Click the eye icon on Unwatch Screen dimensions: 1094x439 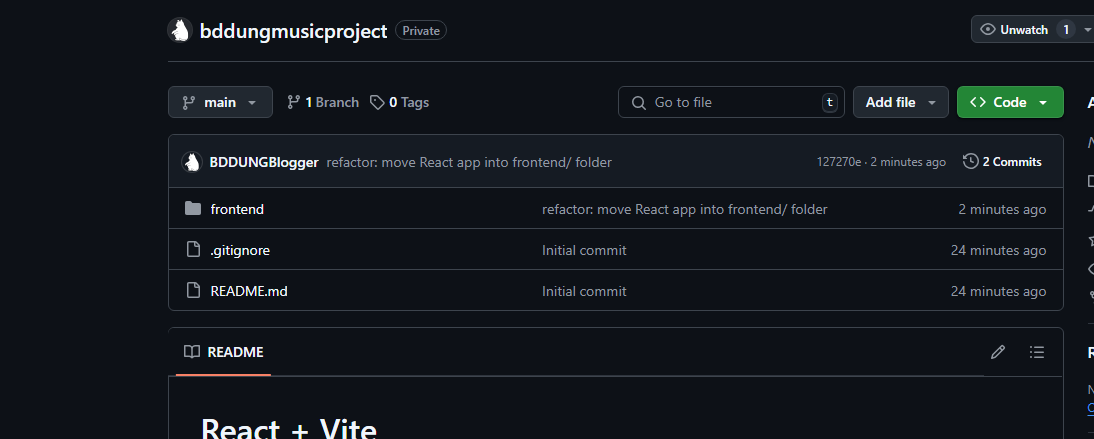click(987, 29)
